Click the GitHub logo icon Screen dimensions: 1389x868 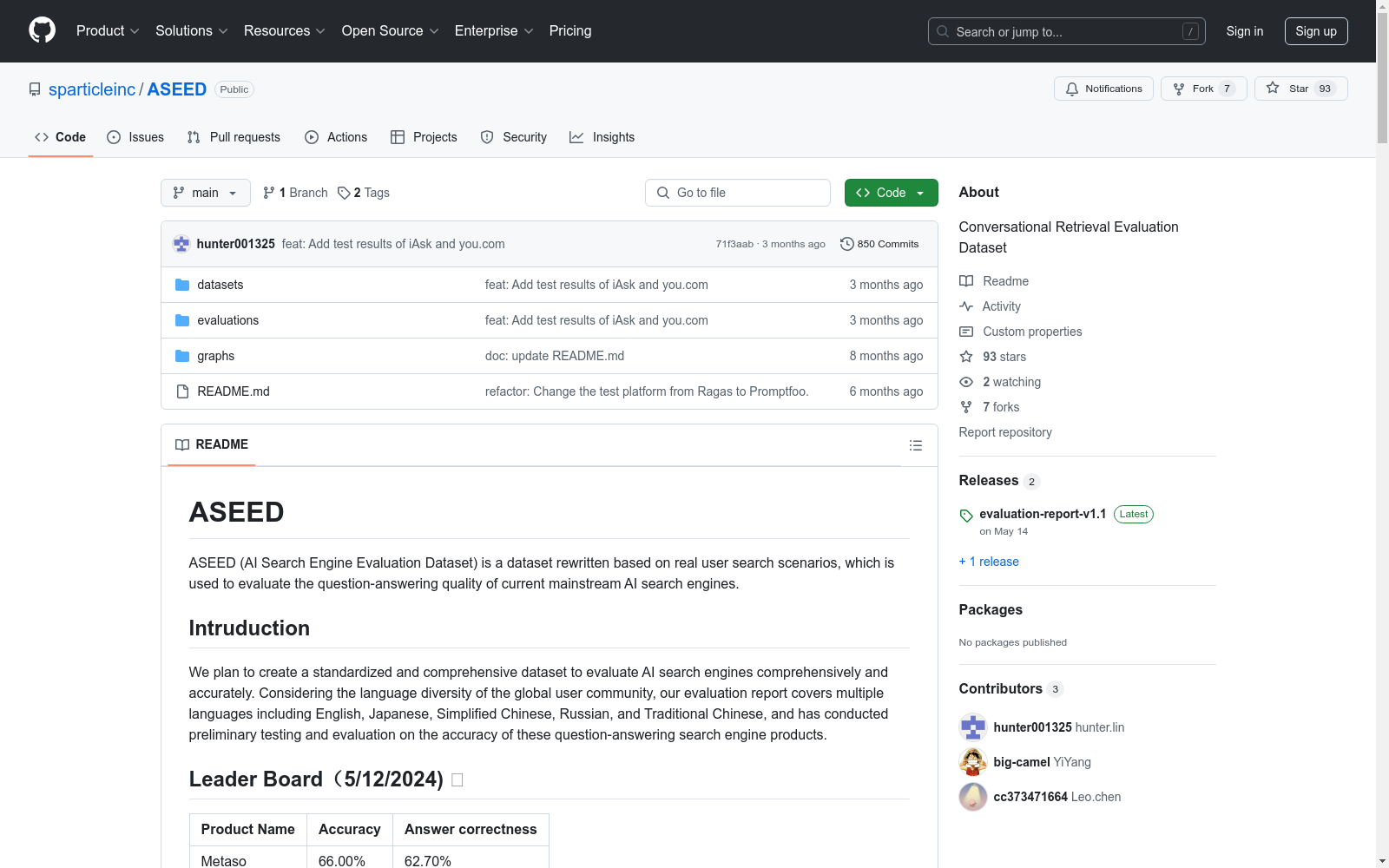42,30
